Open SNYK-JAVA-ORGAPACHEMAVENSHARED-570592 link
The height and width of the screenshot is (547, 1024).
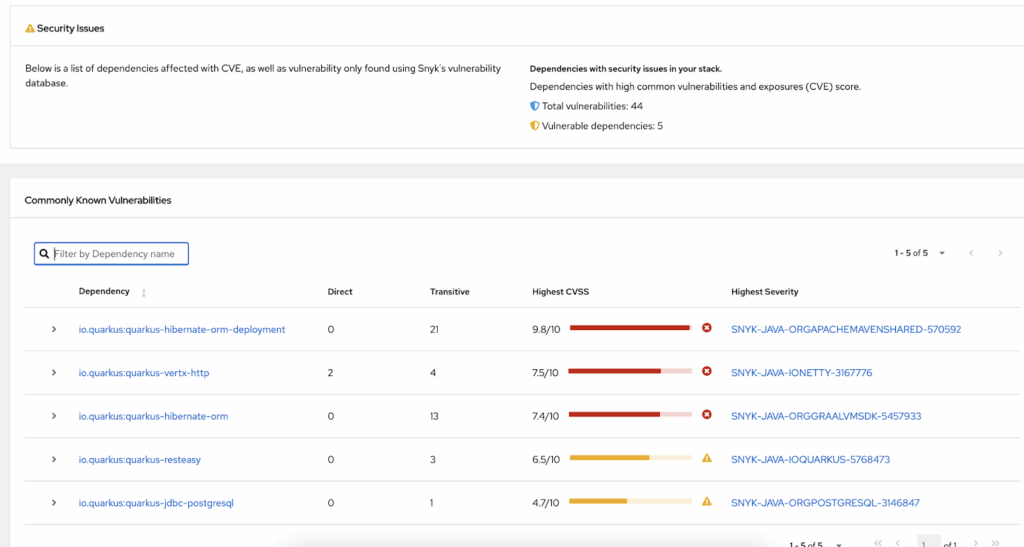point(846,330)
